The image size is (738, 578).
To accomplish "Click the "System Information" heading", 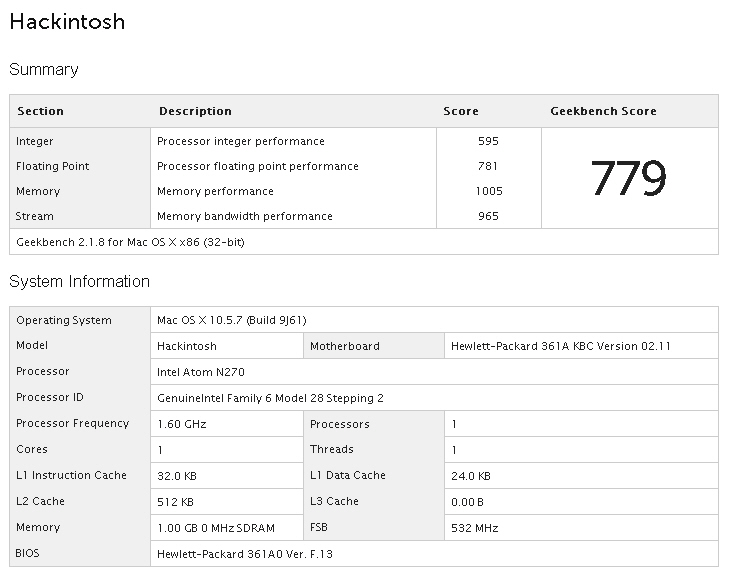I will tap(80, 281).
